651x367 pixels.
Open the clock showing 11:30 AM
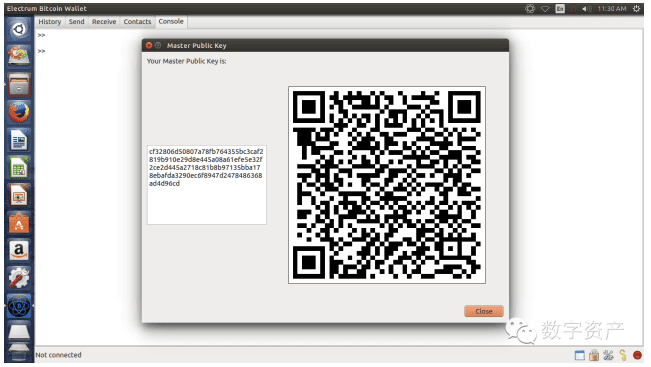612,9
